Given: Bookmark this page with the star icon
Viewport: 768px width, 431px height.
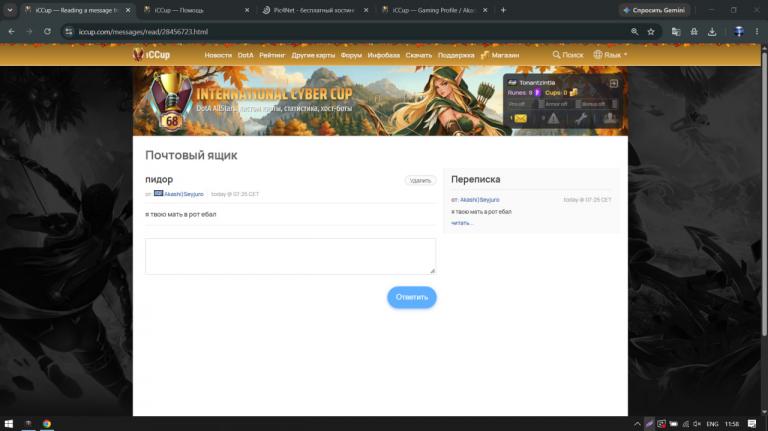Looking at the screenshot, I should (x=651, y=31).
